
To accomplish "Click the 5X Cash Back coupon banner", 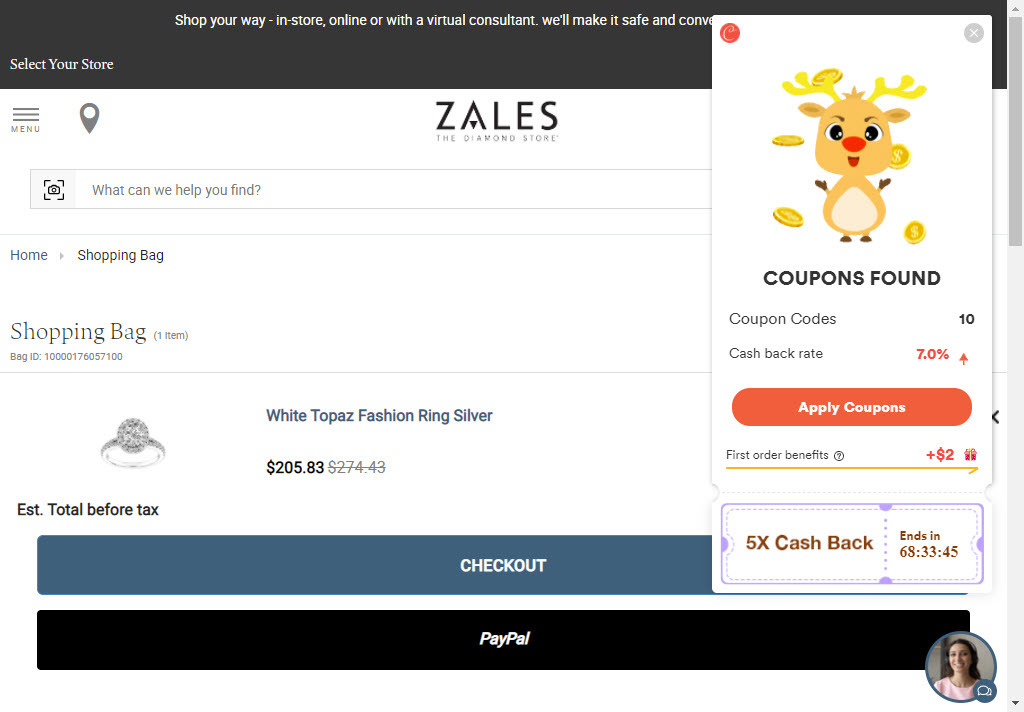I will pyautogui.click(x=852, y=543).
